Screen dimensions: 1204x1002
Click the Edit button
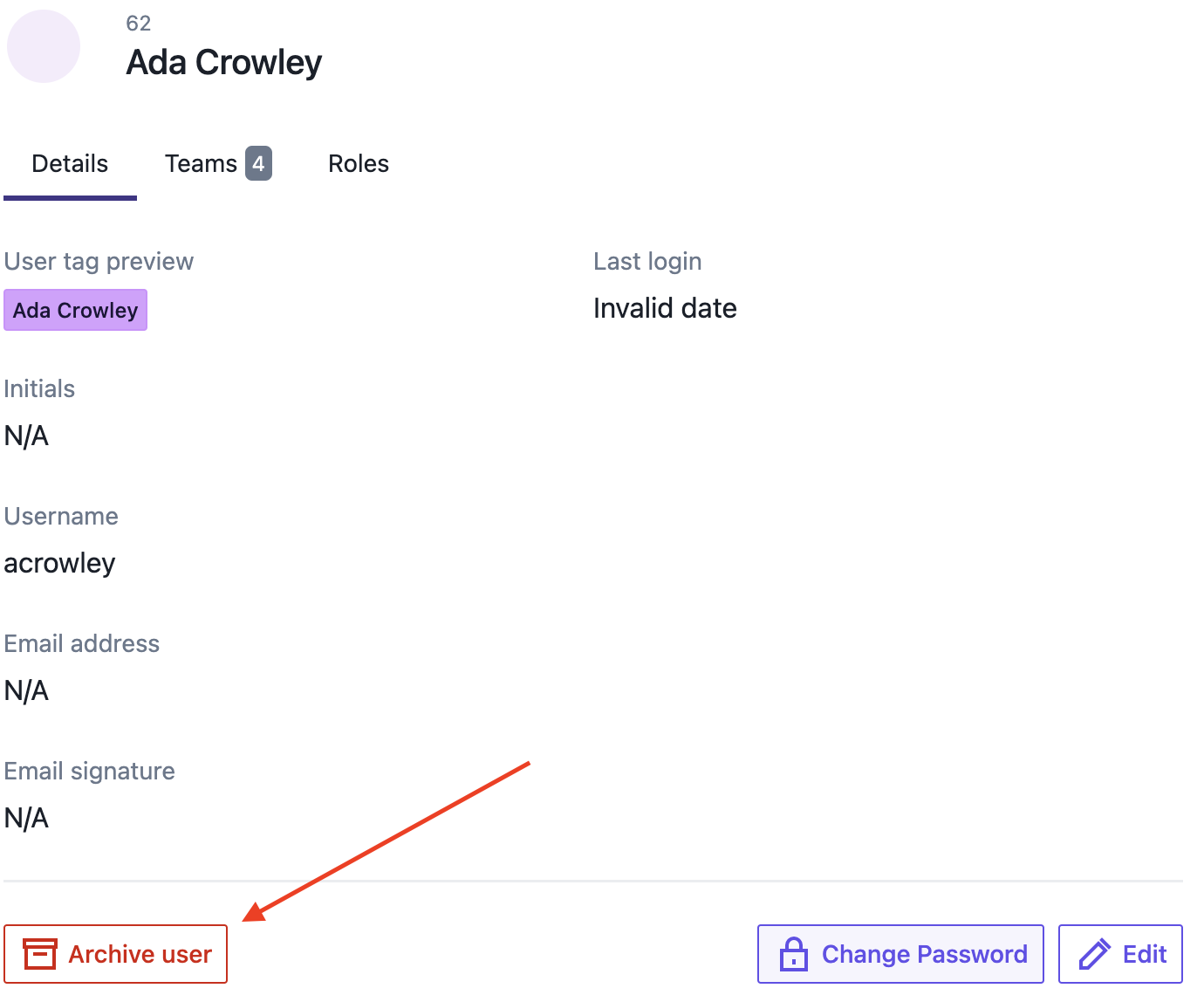[x=1120, y=954]
